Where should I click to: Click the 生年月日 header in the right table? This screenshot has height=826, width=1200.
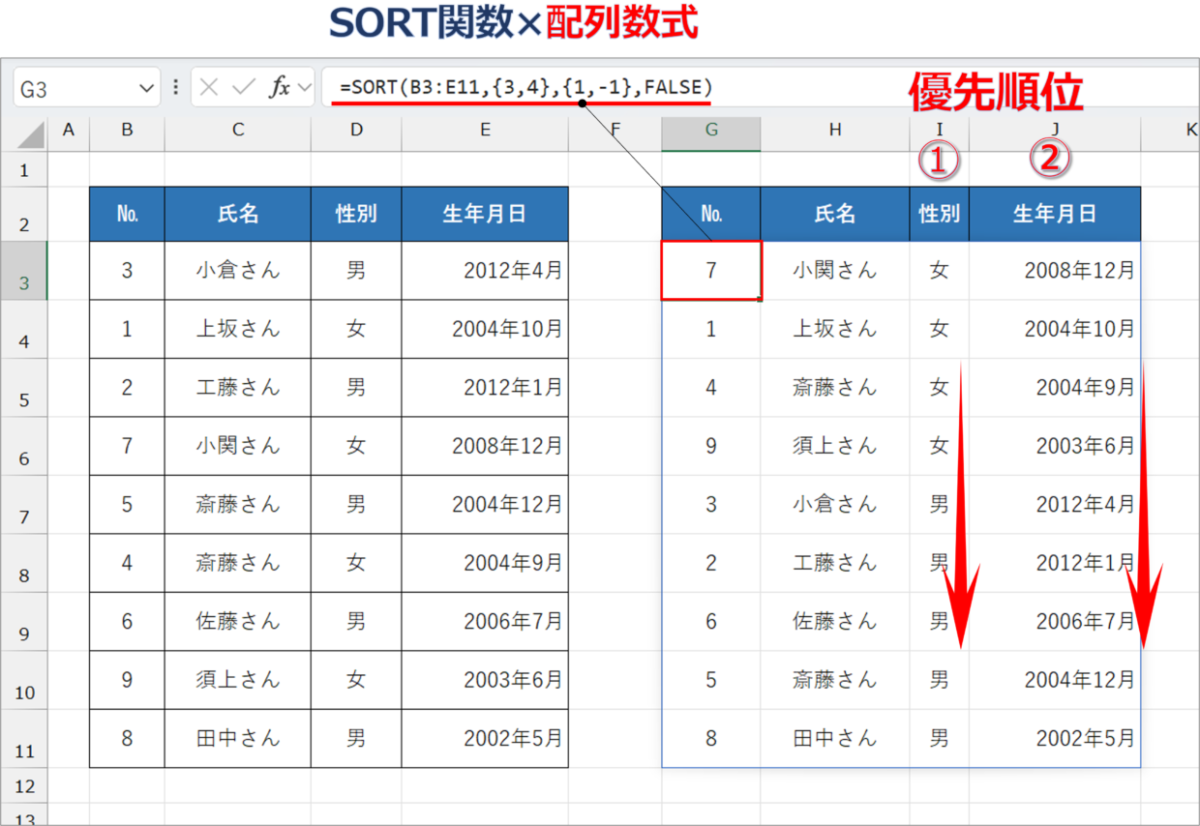[1055, 213]
